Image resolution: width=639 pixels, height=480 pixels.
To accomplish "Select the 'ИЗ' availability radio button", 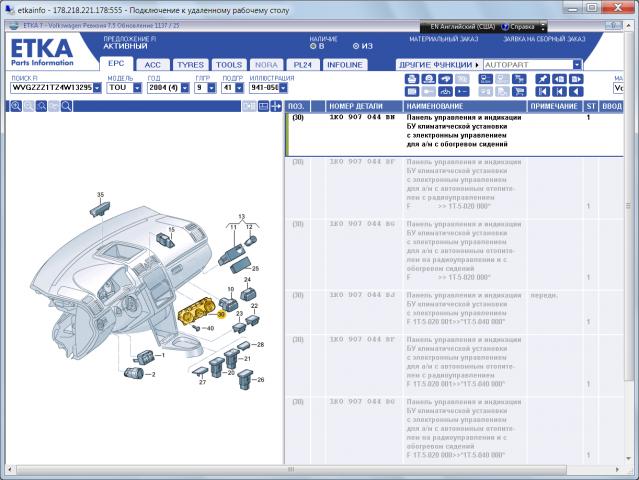I will point(356,46).
